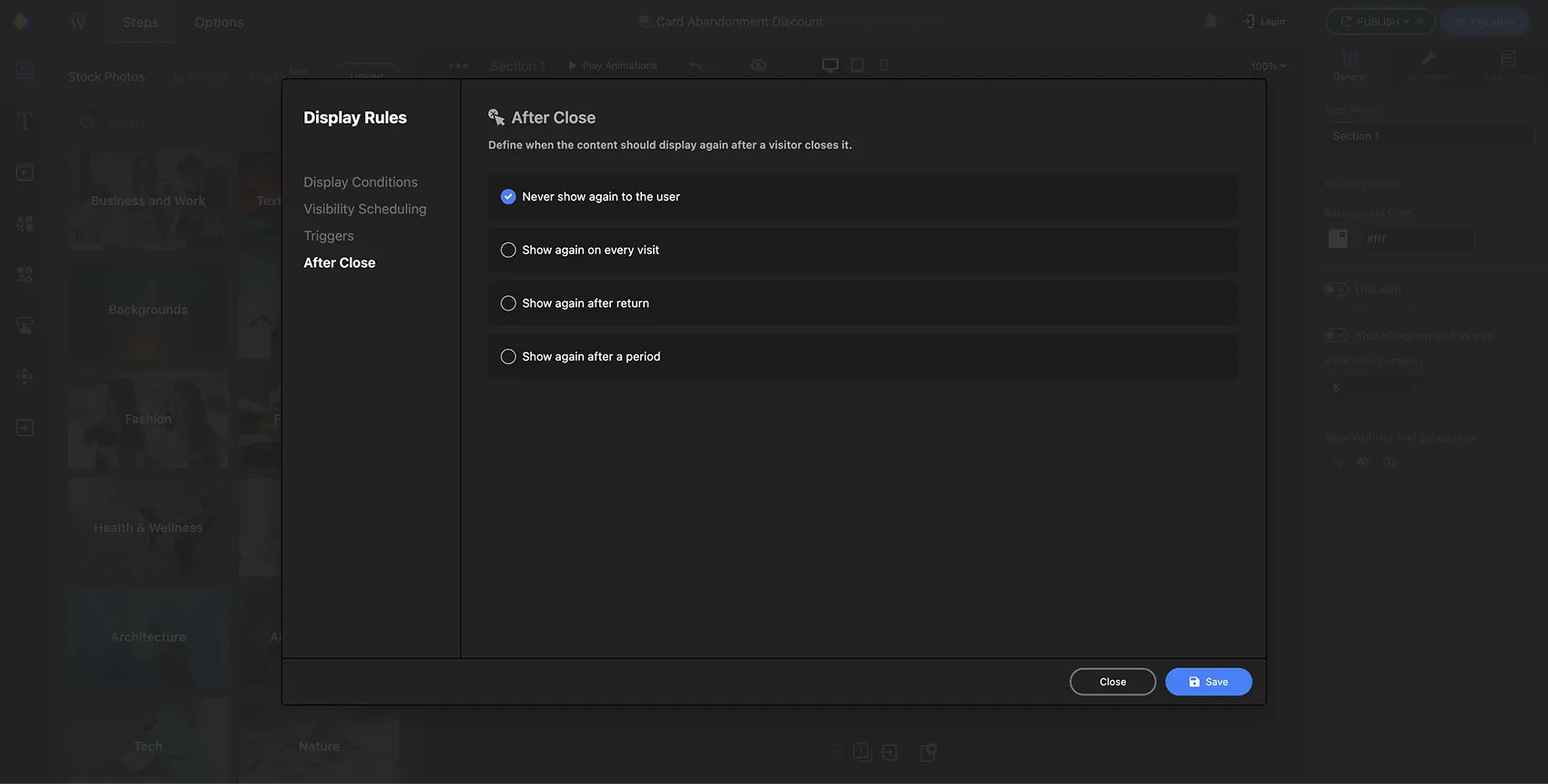Click the WordPress logo icon
This screenshot has width=1548, height=784.
78,22
